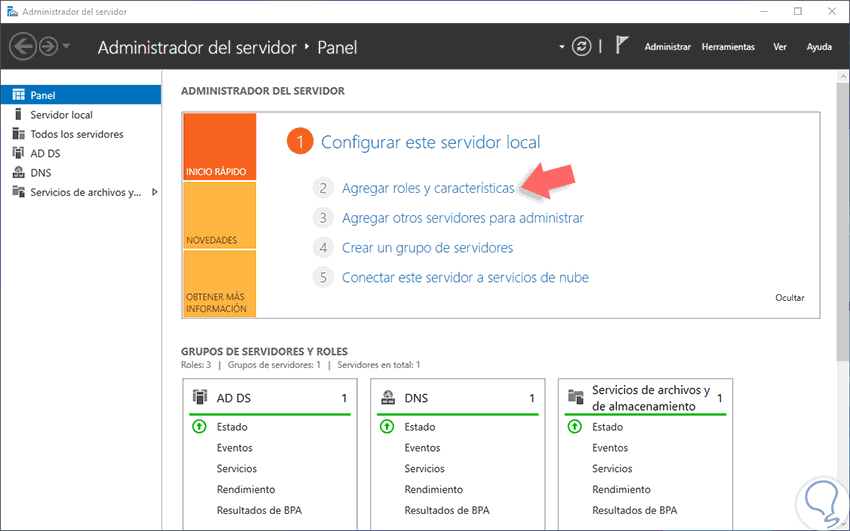Click the Servidor local server icon

[18, 114]
